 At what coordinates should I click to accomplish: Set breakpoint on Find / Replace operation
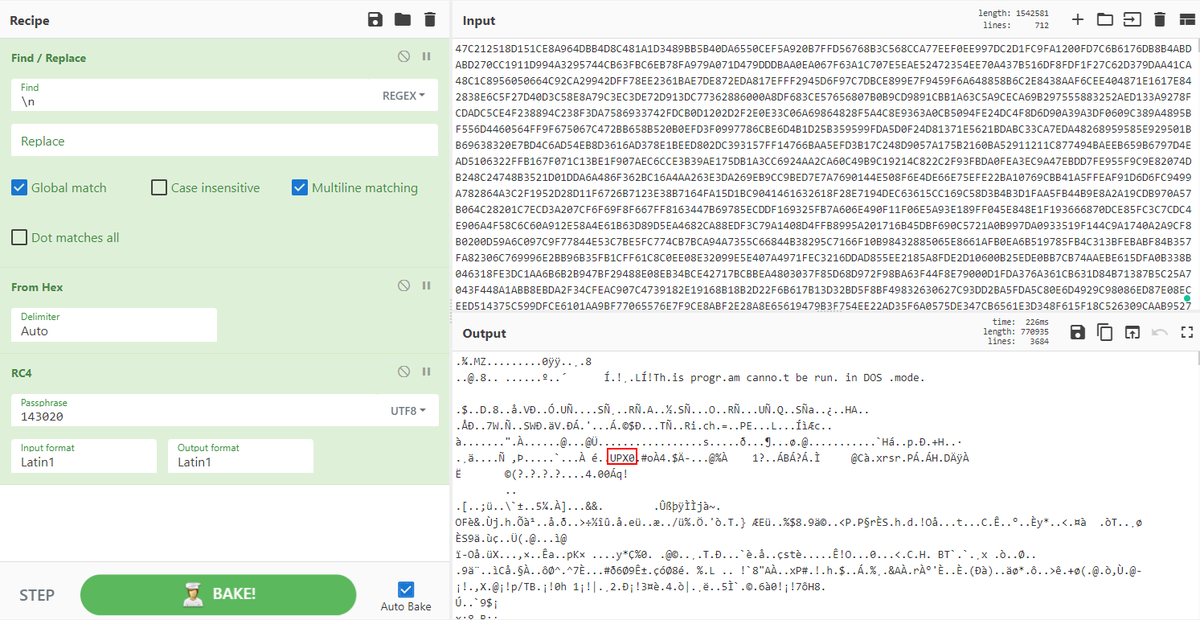pyautogui.click(x=426, y=57)
